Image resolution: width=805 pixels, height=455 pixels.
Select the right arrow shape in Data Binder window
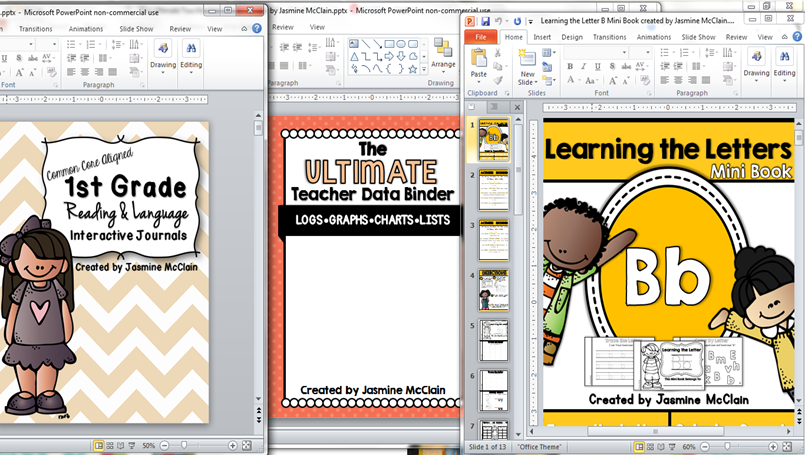pos(390,56)
